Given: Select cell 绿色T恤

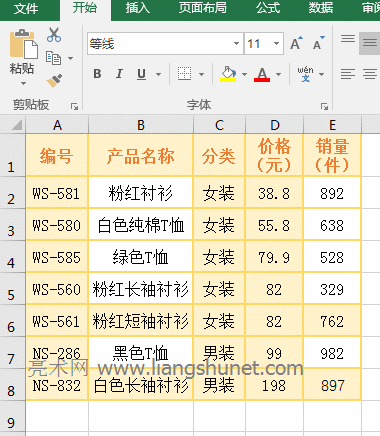Looking at the screenshot, I should [x=141, y=257].
